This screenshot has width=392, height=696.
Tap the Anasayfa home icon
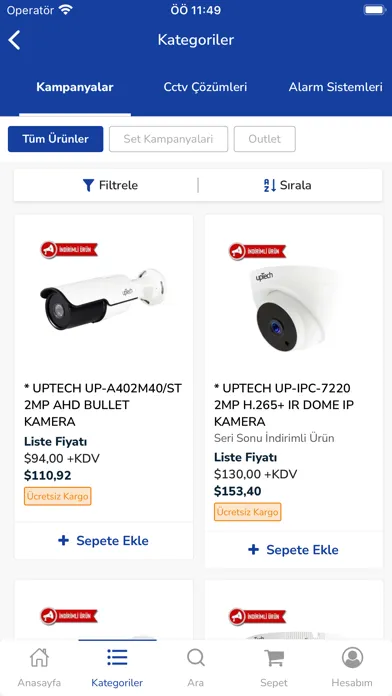pos(39,657)
